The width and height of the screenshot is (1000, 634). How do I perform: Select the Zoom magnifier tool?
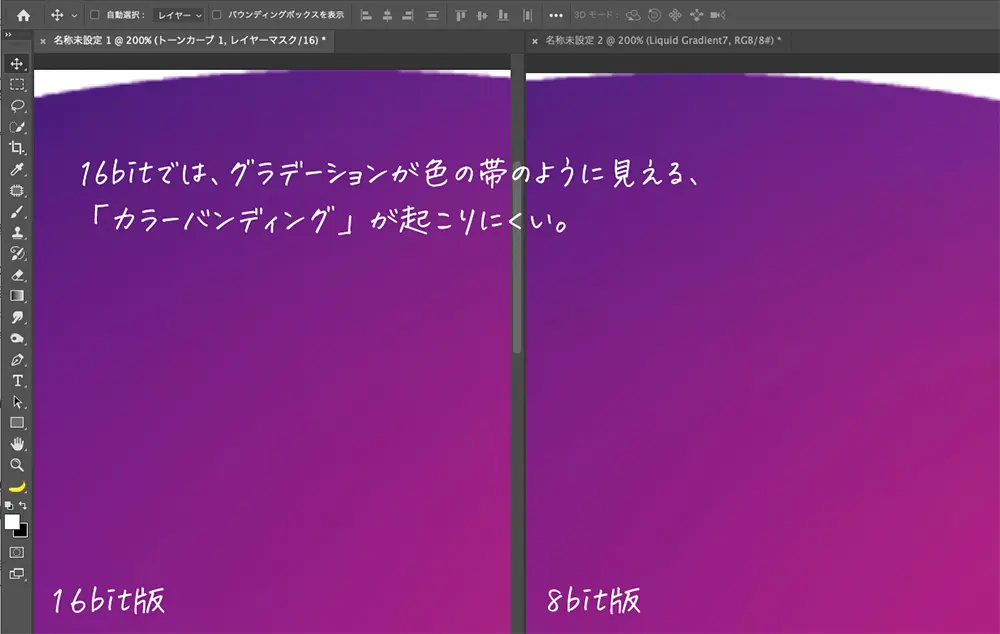(x=17, y=465)
